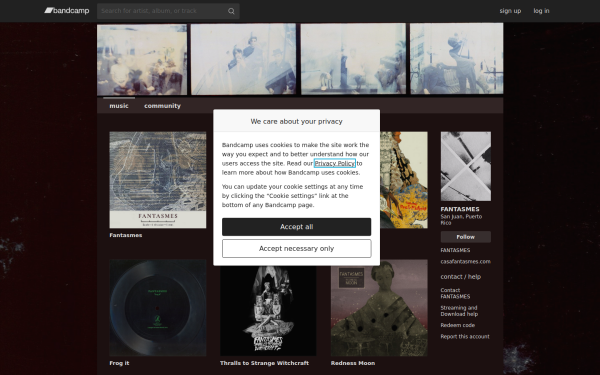Open Streaming and Download help
600x375 pixels.
[x=459, y=311]
